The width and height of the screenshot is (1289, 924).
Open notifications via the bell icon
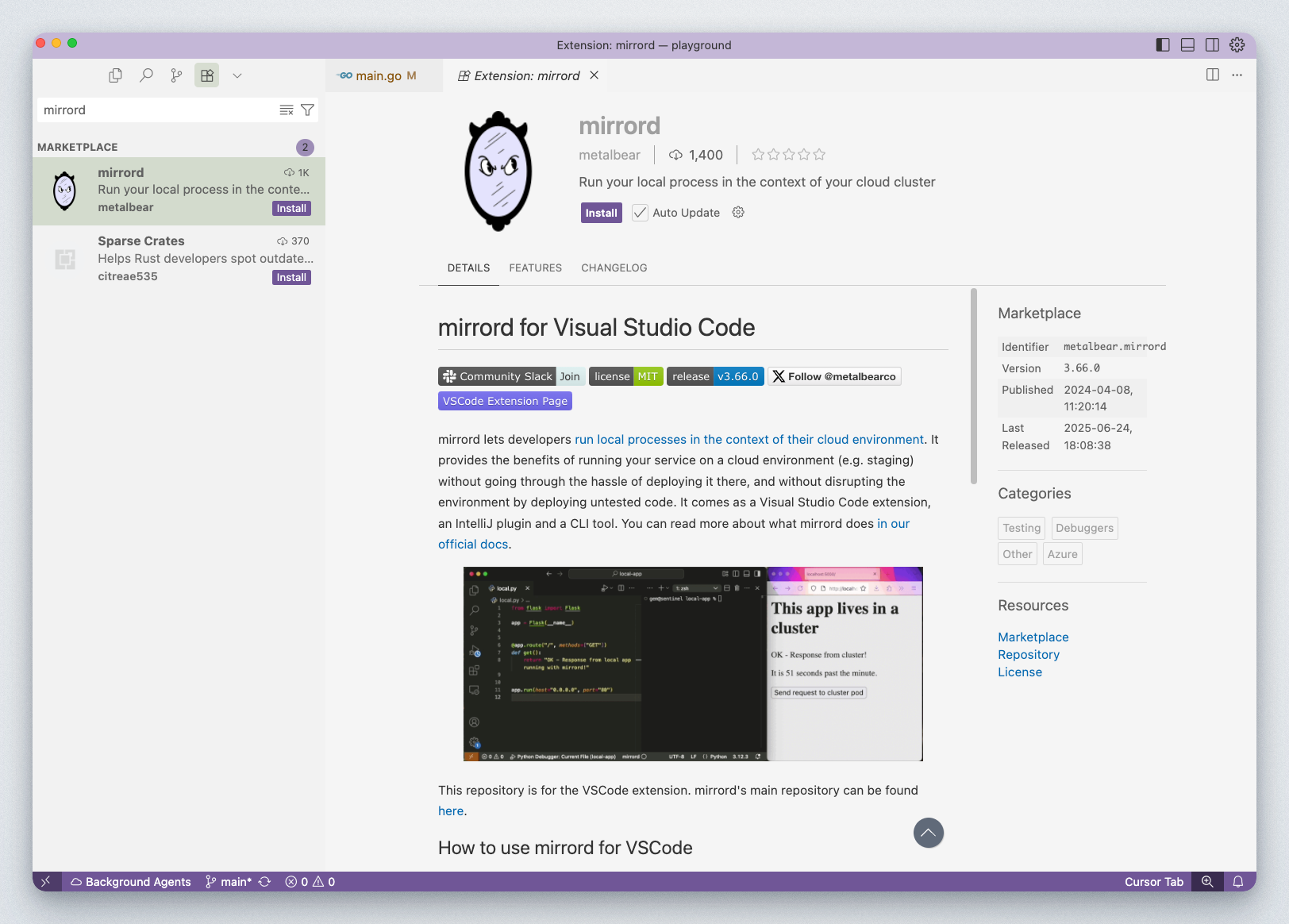point(1238,881)
